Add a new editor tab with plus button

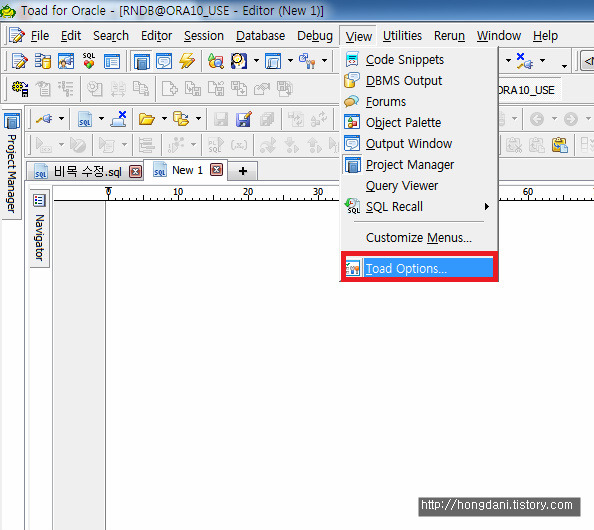[x=243, y=171]
